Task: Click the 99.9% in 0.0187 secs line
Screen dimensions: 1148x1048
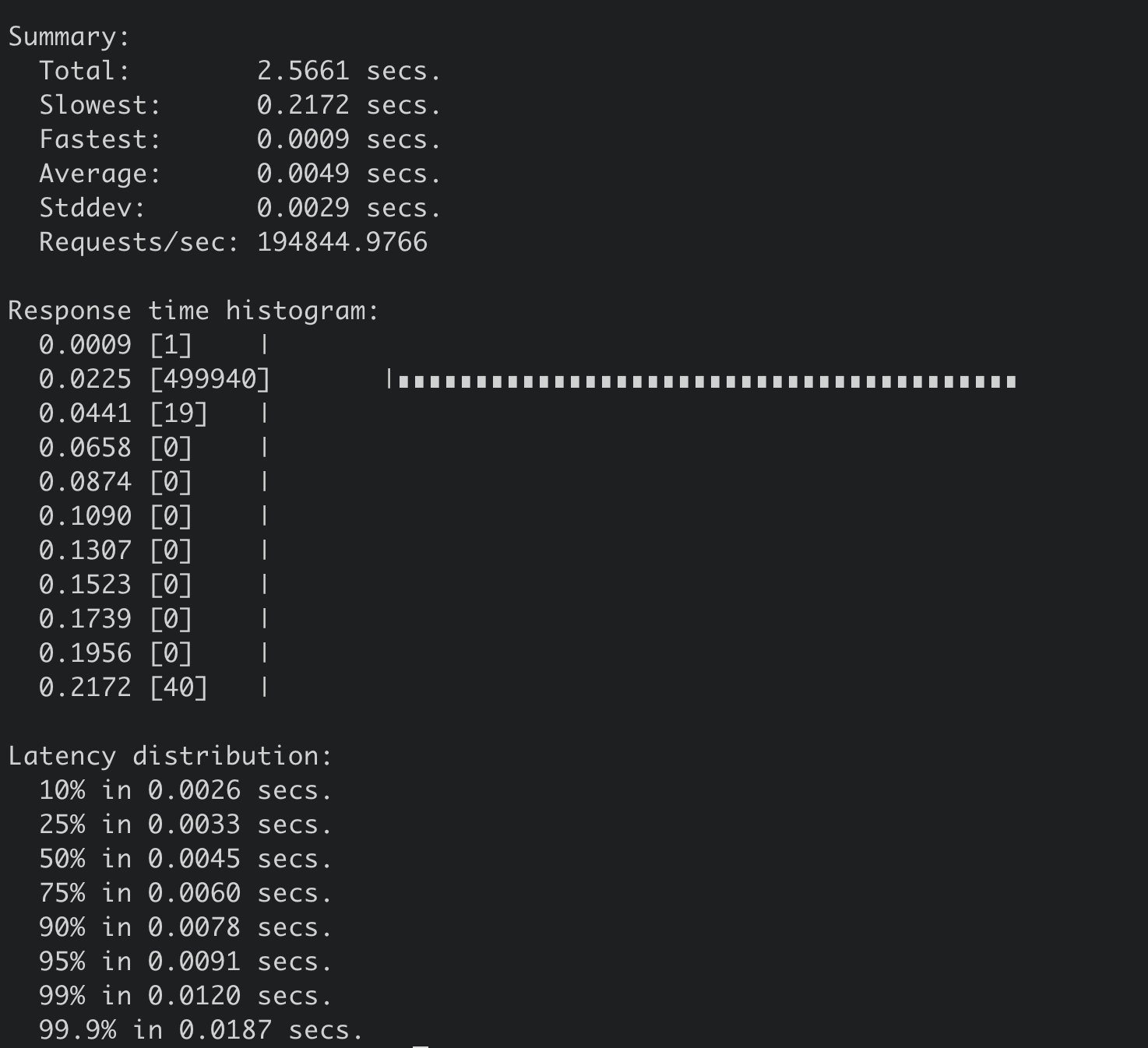Action: click(201, 1030)
